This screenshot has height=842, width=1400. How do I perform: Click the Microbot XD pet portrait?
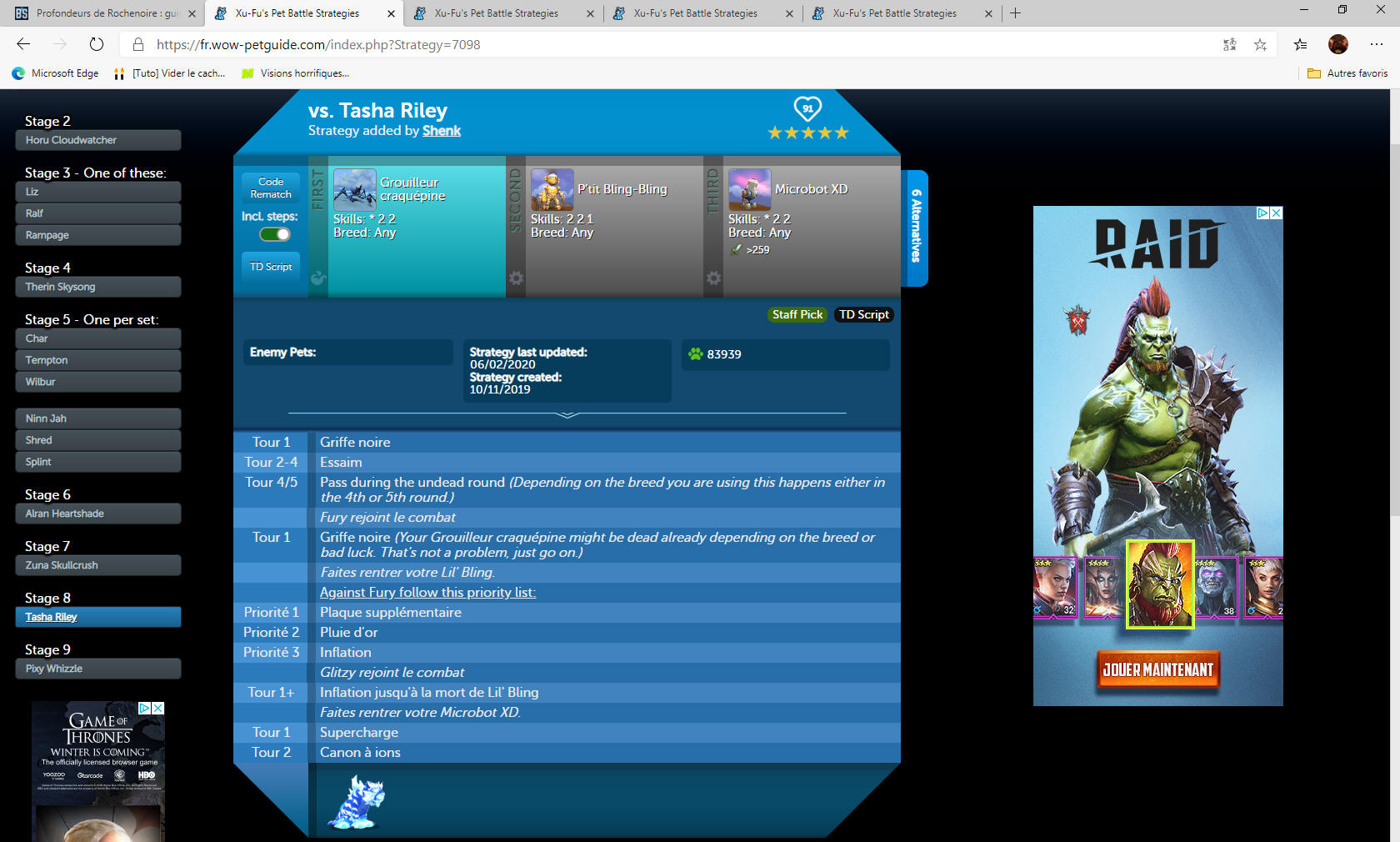(749, 189)
